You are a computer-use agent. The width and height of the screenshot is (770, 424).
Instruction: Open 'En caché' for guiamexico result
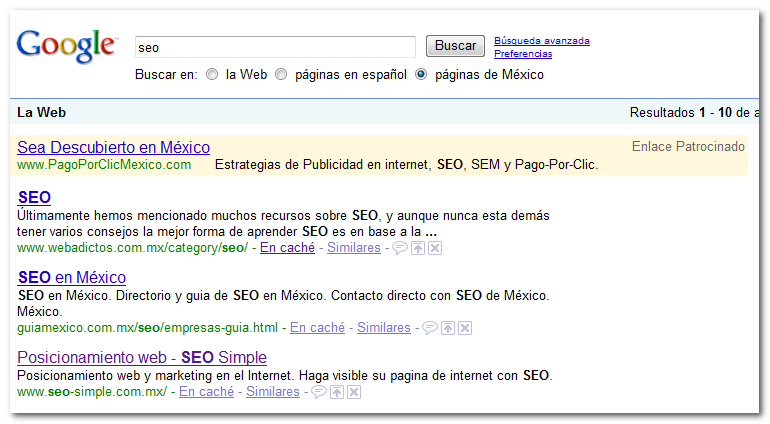tap(317, 328)
